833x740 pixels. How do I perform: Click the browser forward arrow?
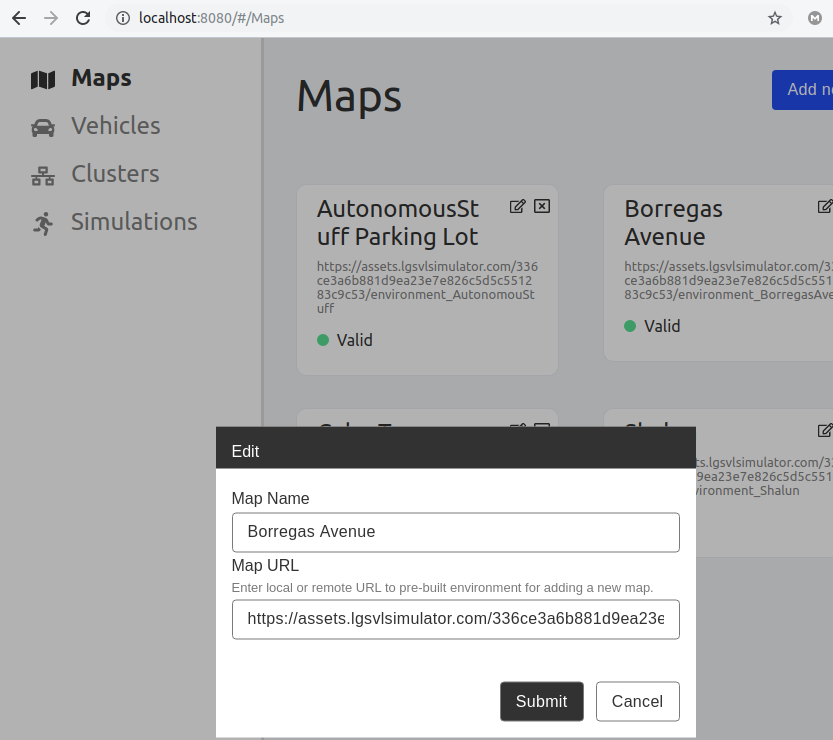pyautogui.click(x=51, y=18)
